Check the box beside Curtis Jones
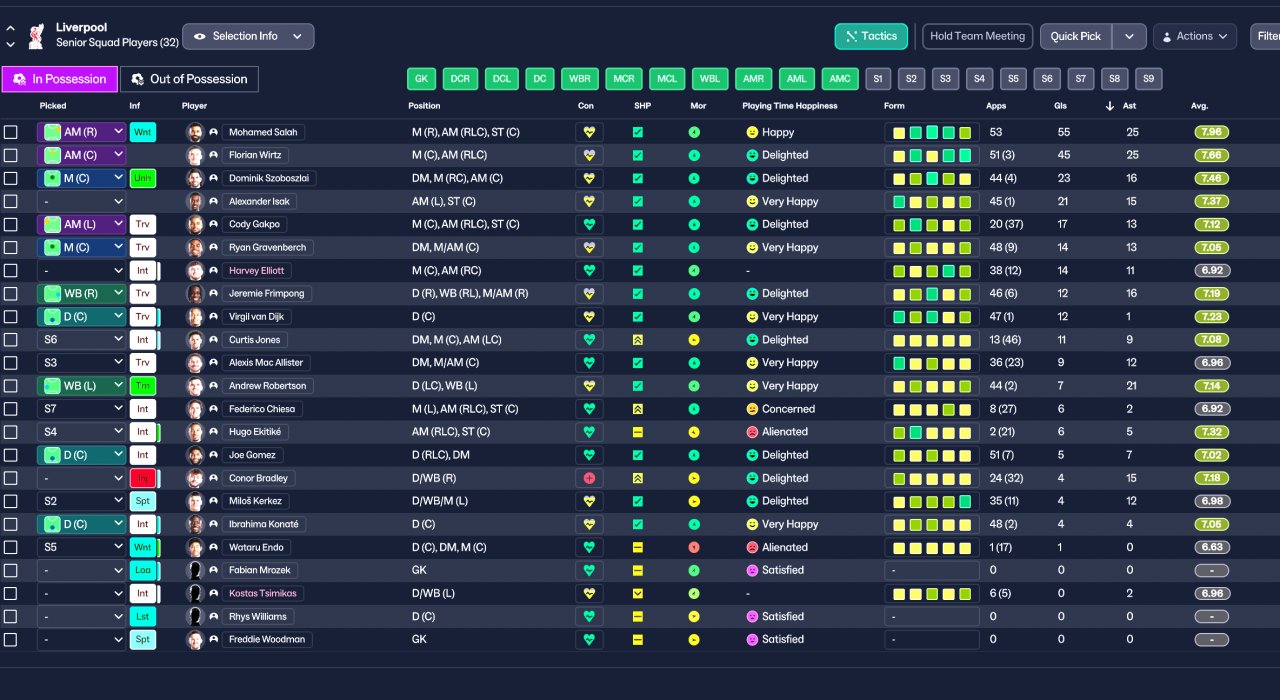Image resolution: width=1280 pixels, height=700 pixels. (x=10, y=340)
